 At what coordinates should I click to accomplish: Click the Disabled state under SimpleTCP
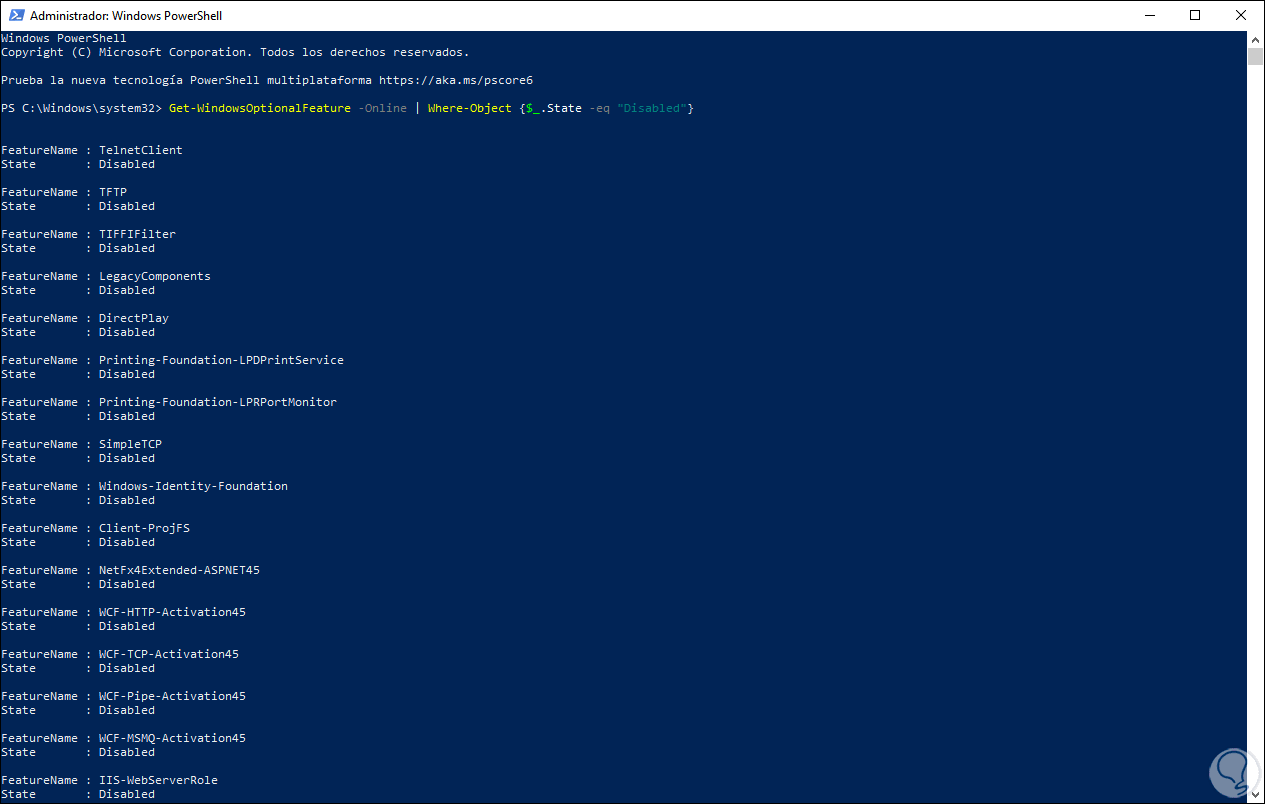point(126,458)
